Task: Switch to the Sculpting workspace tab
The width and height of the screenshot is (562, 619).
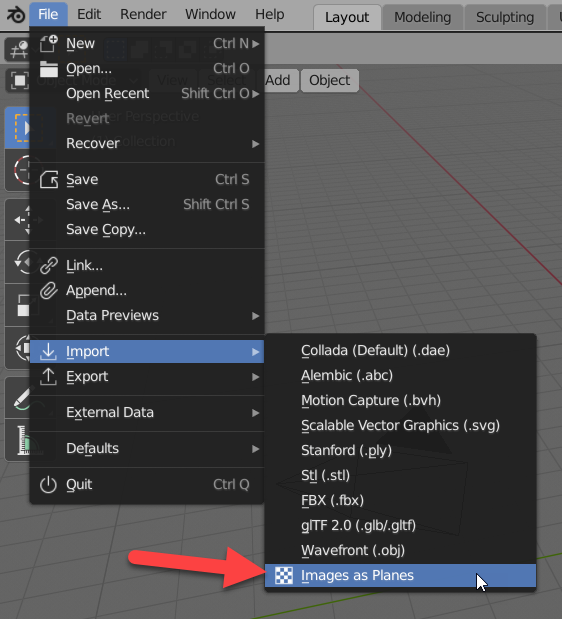Action: pyautogui.click(x=505, y=17)
